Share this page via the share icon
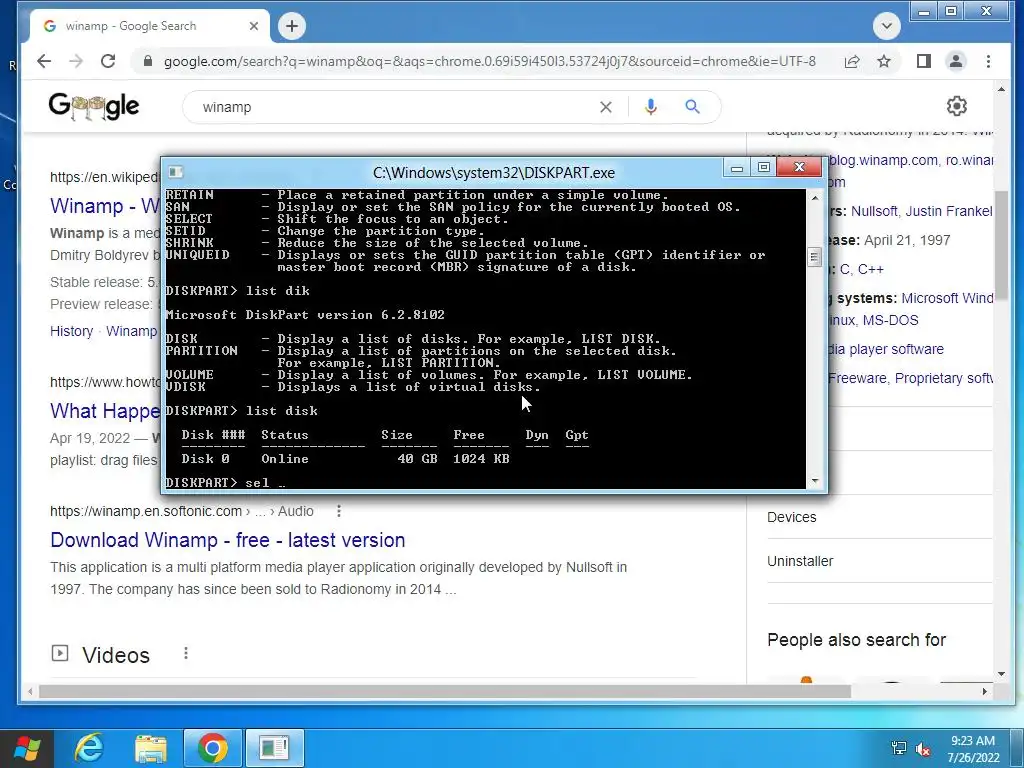Image resolution: width=1024 pixels, height=768 pixels. [852, 61]
